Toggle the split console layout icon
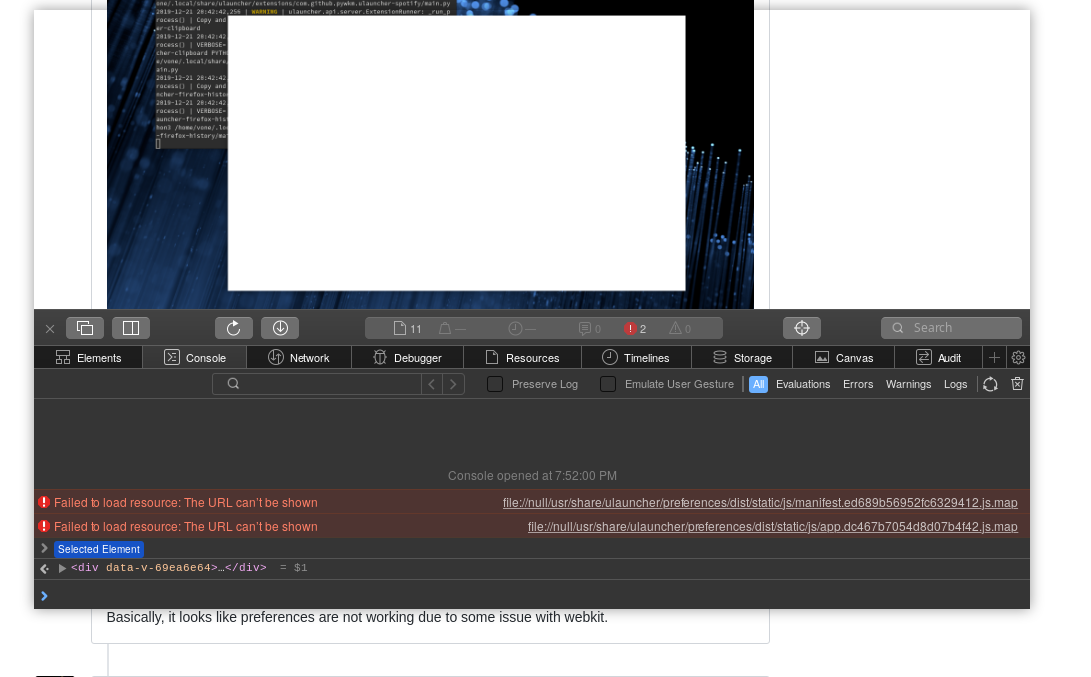 tap(131, 327)
